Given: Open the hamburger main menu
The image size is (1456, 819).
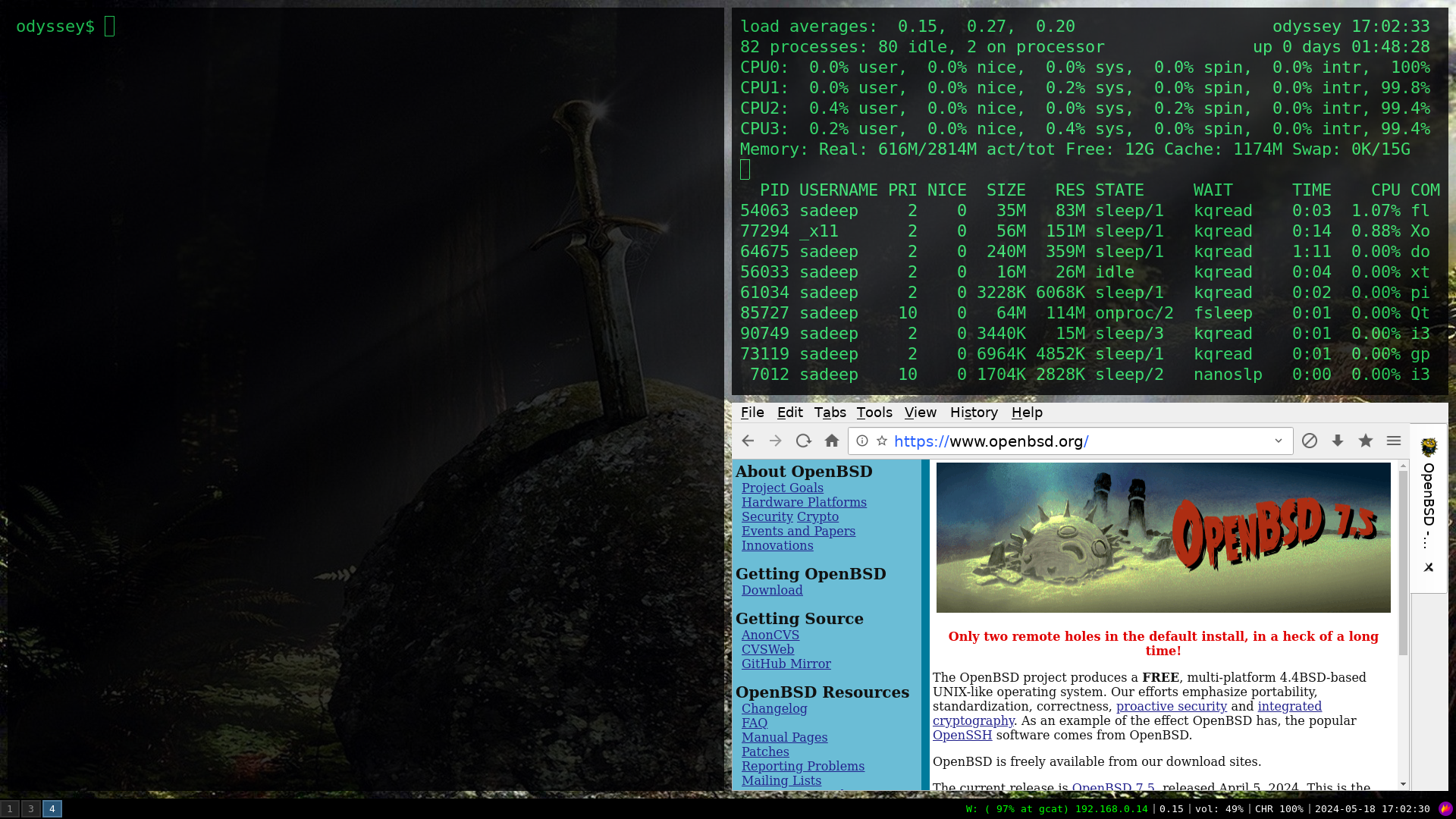Looking at the screenshot, I should click(1394, 441).
